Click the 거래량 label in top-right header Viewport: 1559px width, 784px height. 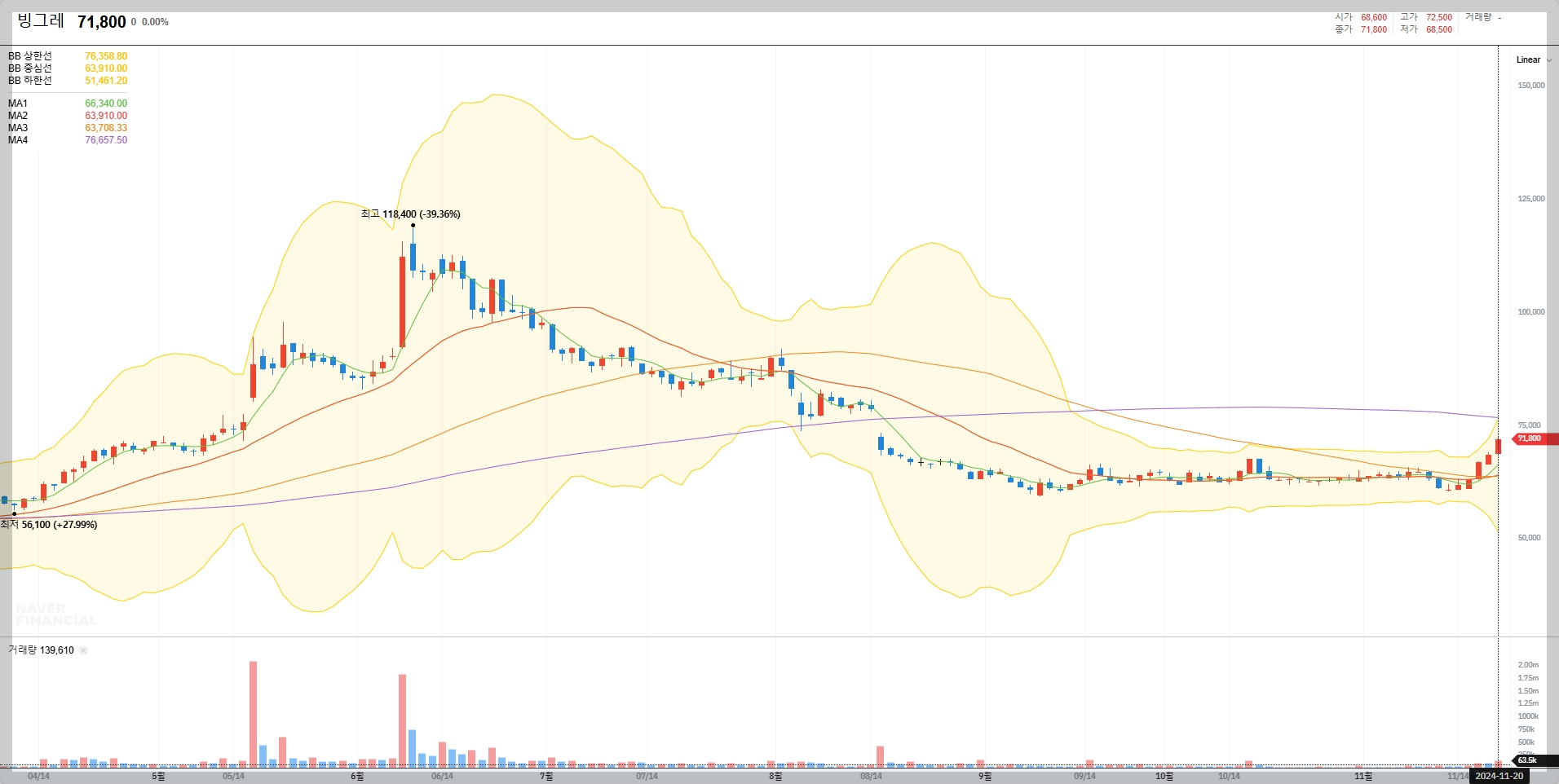(x=1478, y=17)
